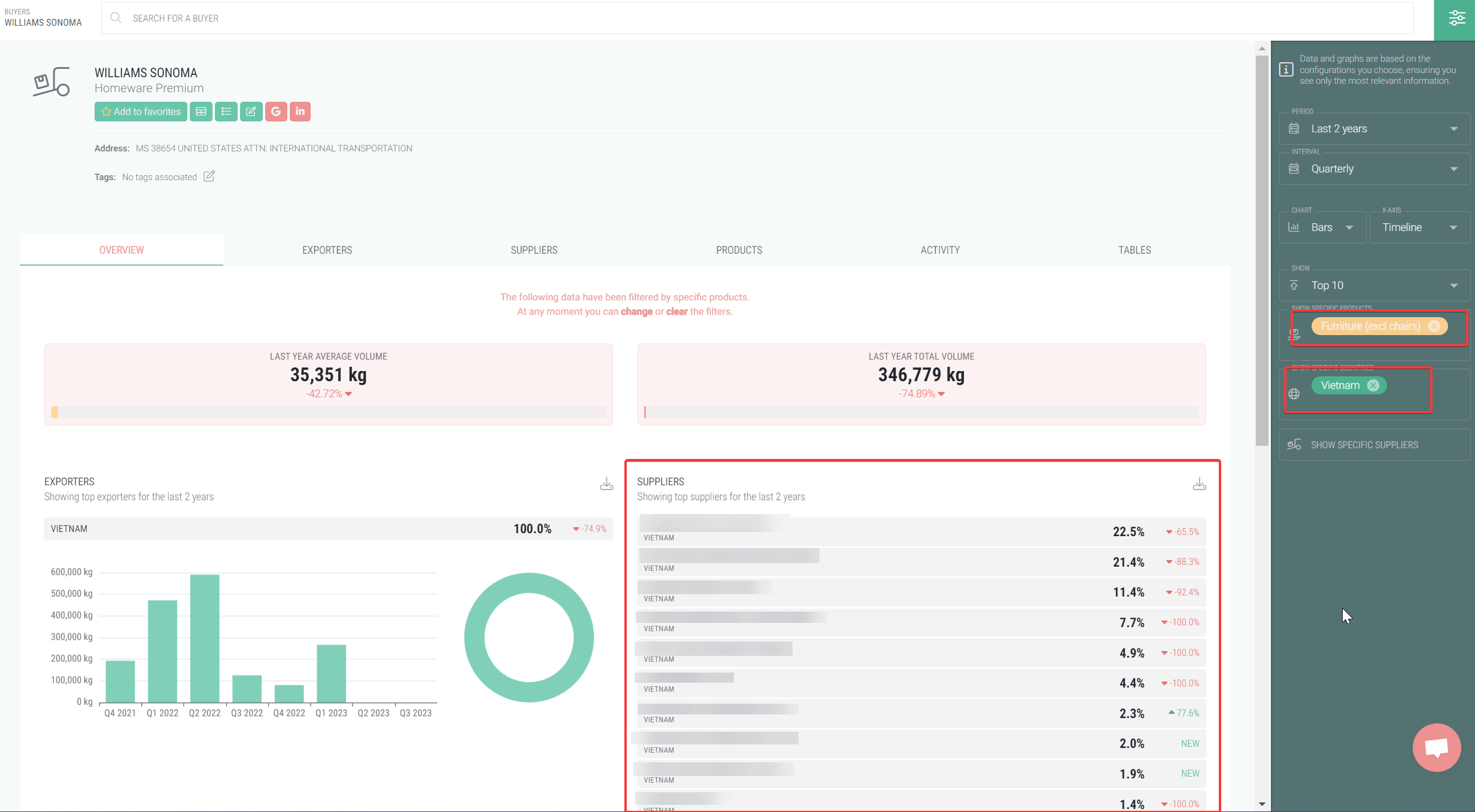This screenshot has height=812, width=1475.
Task: Click the vertical scrollbar thumb
Action: pos(1262,250)
